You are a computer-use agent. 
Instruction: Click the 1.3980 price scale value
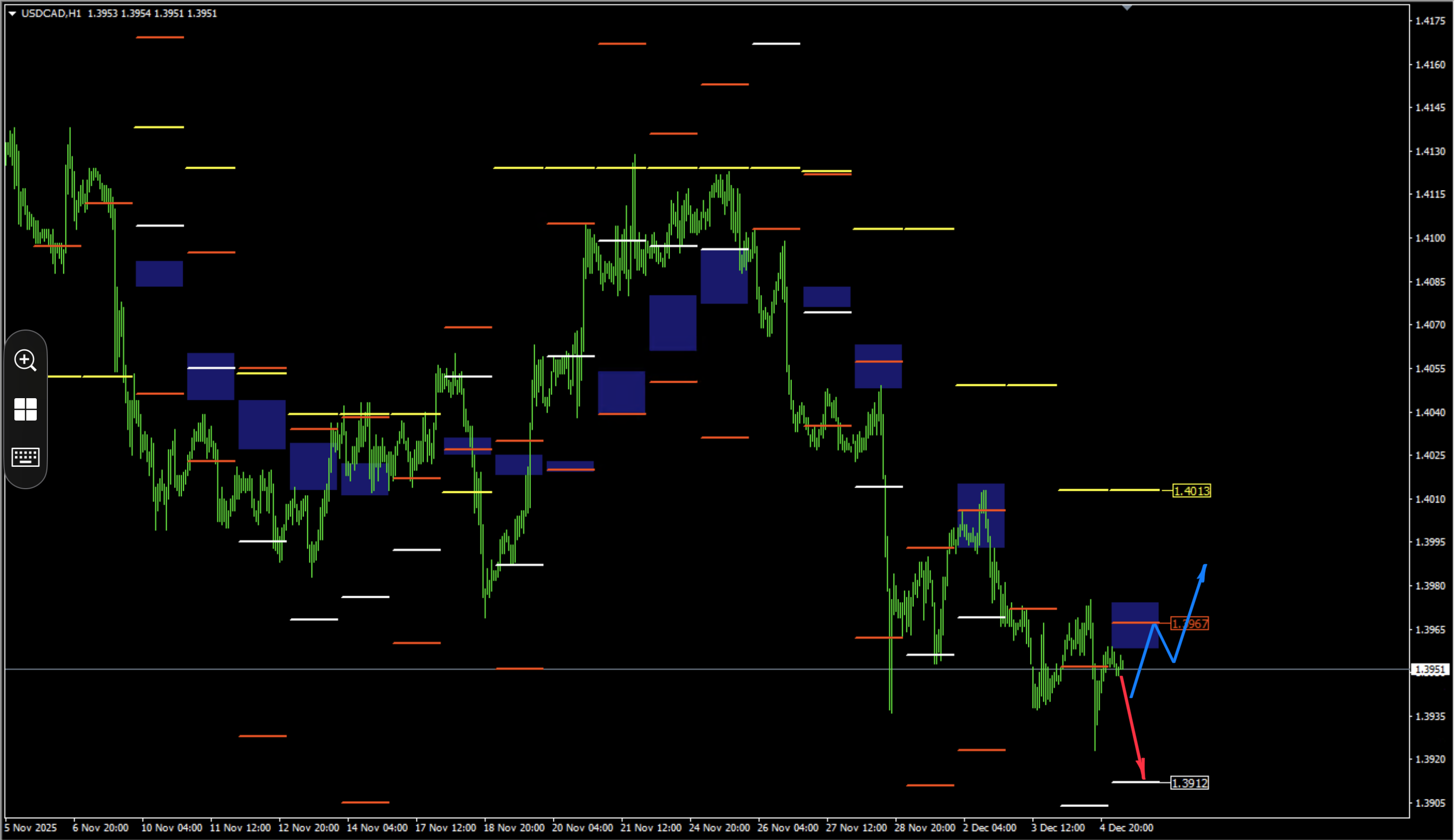coord(1430,586)
